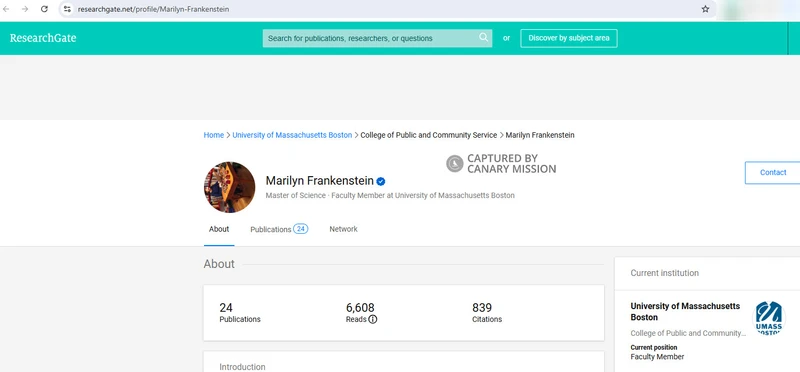Click the ResearchGate logo

pyautogui.click(x=43, y=38)
